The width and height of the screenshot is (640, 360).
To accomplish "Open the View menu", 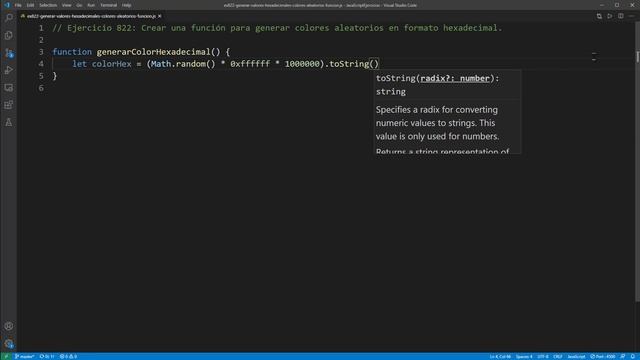I will 67,5.
